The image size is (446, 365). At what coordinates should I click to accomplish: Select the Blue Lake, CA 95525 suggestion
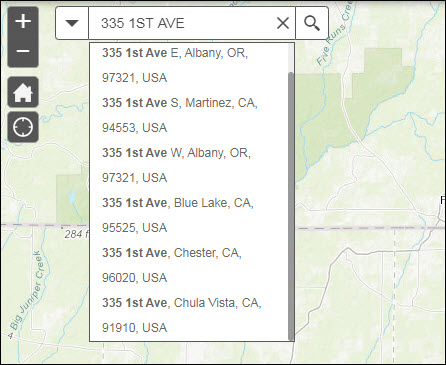pyautogui.click(x=189, y=215)
